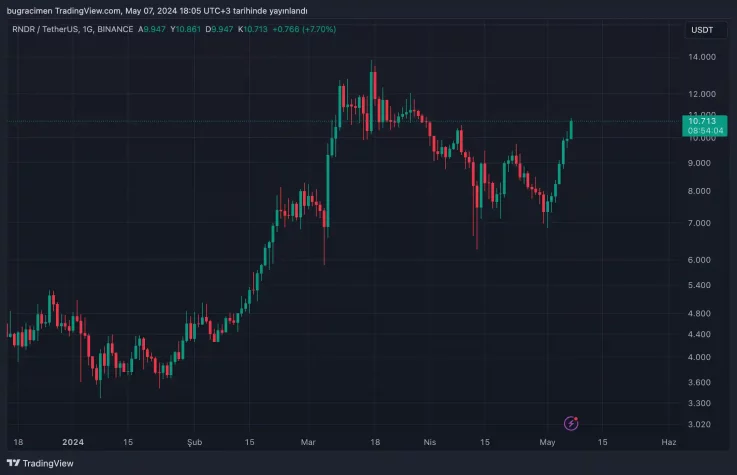
Task: Click the 3.020 price axis label
Action: 702,424
